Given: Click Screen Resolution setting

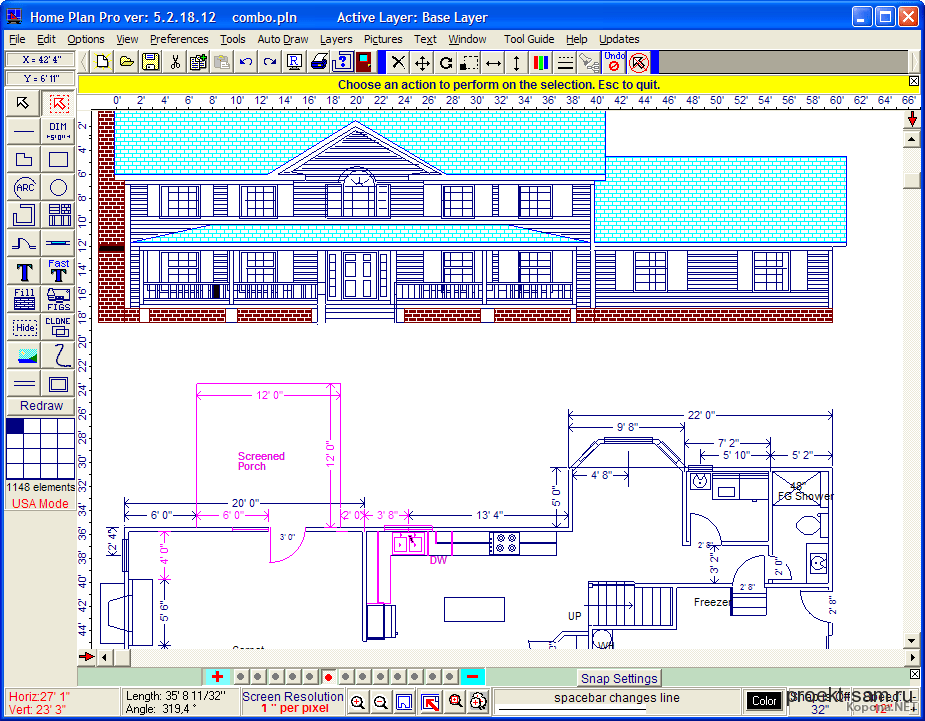Looking at the screenshot, I should (293, 702).
